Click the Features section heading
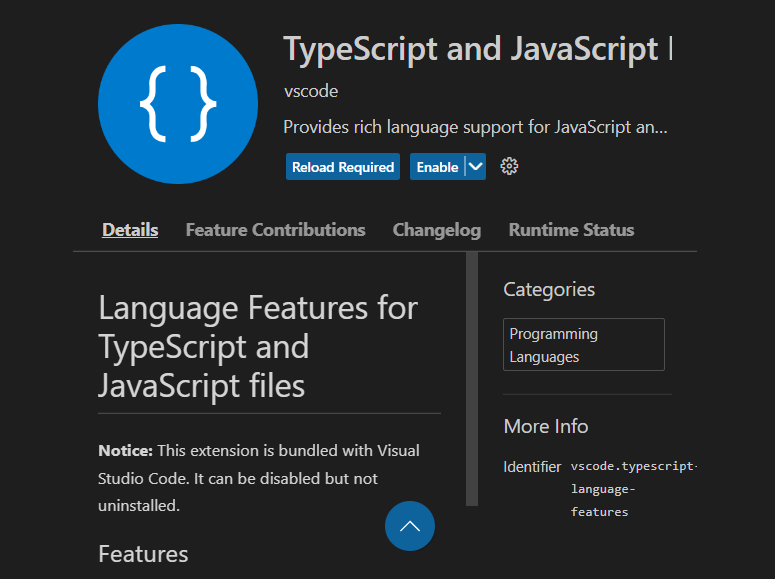This screenshot has width=775, height=579. point(143,554)
